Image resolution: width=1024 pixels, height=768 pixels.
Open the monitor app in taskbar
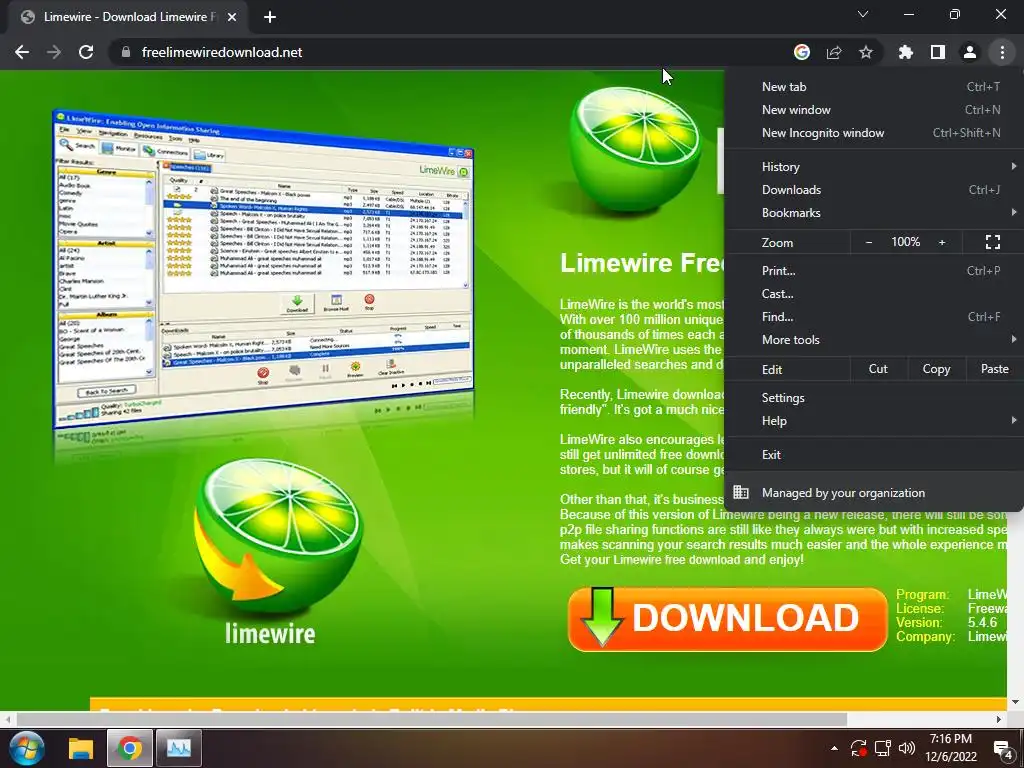(x=178, y=748)
